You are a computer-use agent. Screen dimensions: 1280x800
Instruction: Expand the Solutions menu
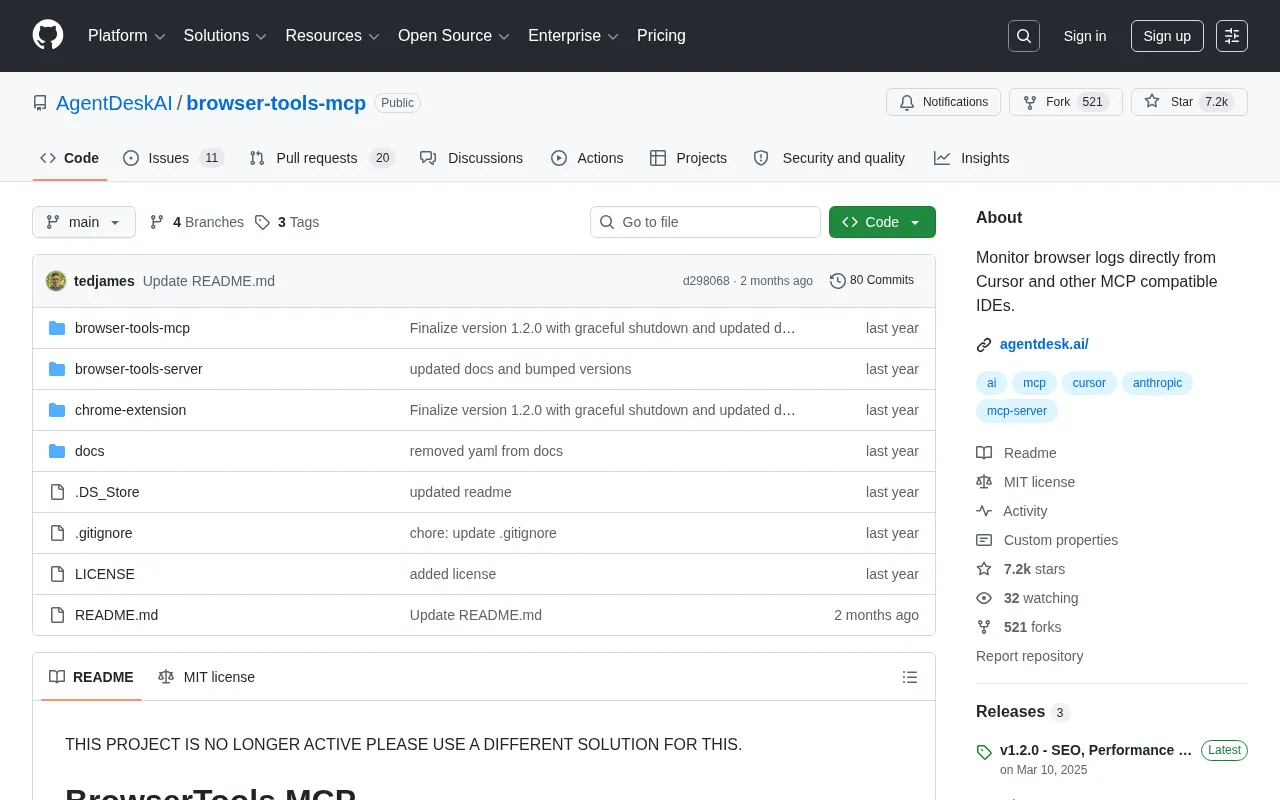point(225,36)
